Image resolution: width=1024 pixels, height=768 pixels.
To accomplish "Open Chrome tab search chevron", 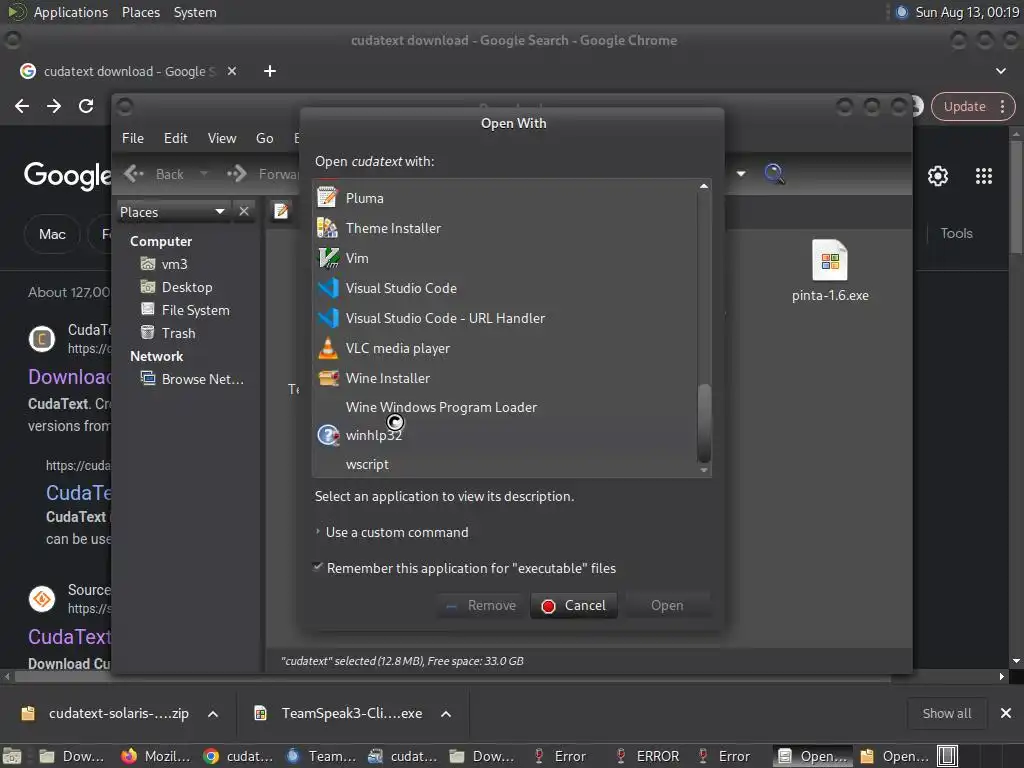I will pos(1000,71).
